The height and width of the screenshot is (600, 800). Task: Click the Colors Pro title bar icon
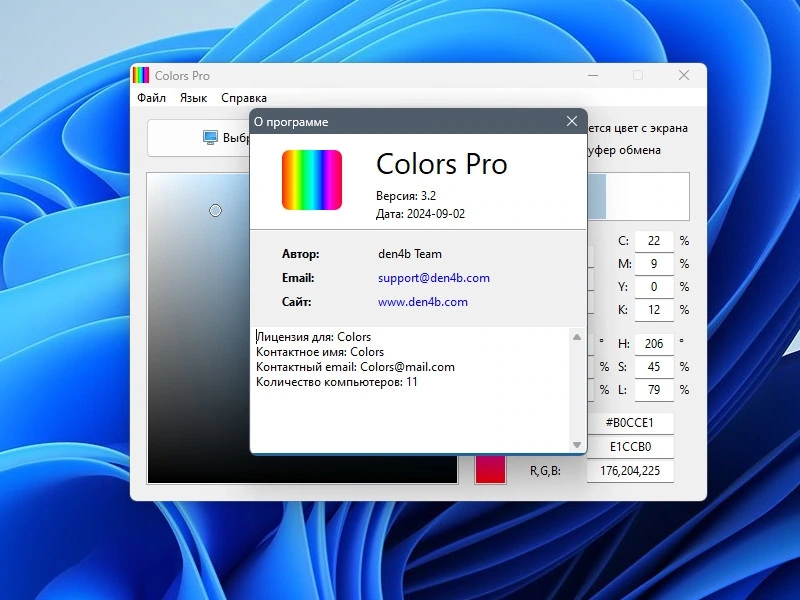click(141, 75)
